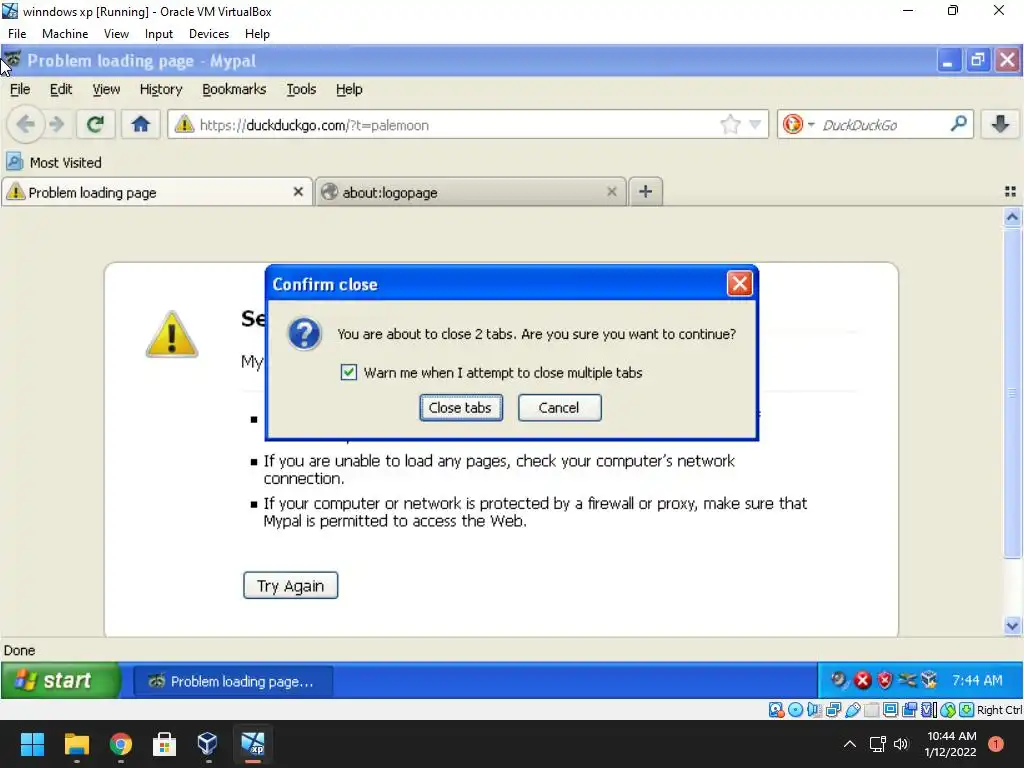Click the red X tray icon in XP
The width and height of the screenshot is (1024, 768).
click(862, 680)
